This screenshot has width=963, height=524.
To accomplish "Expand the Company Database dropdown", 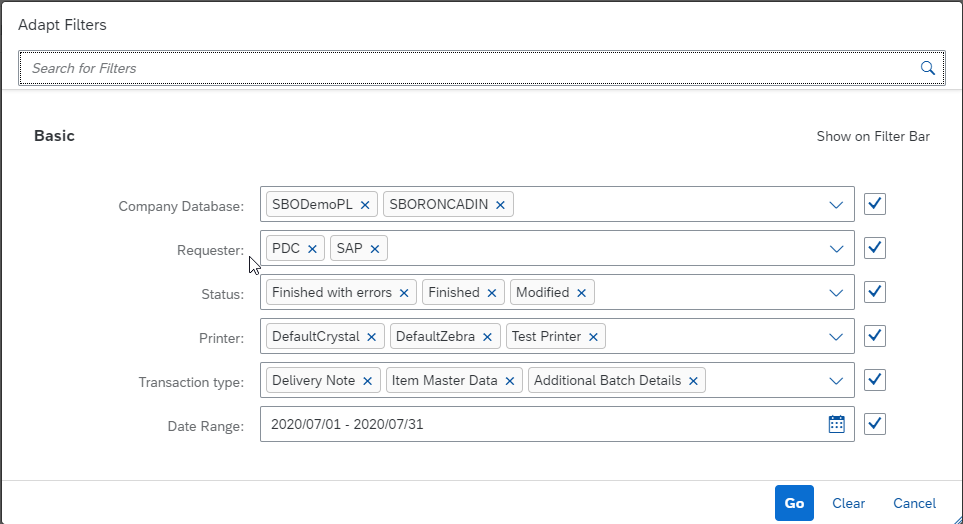I will tap(836, 205).
